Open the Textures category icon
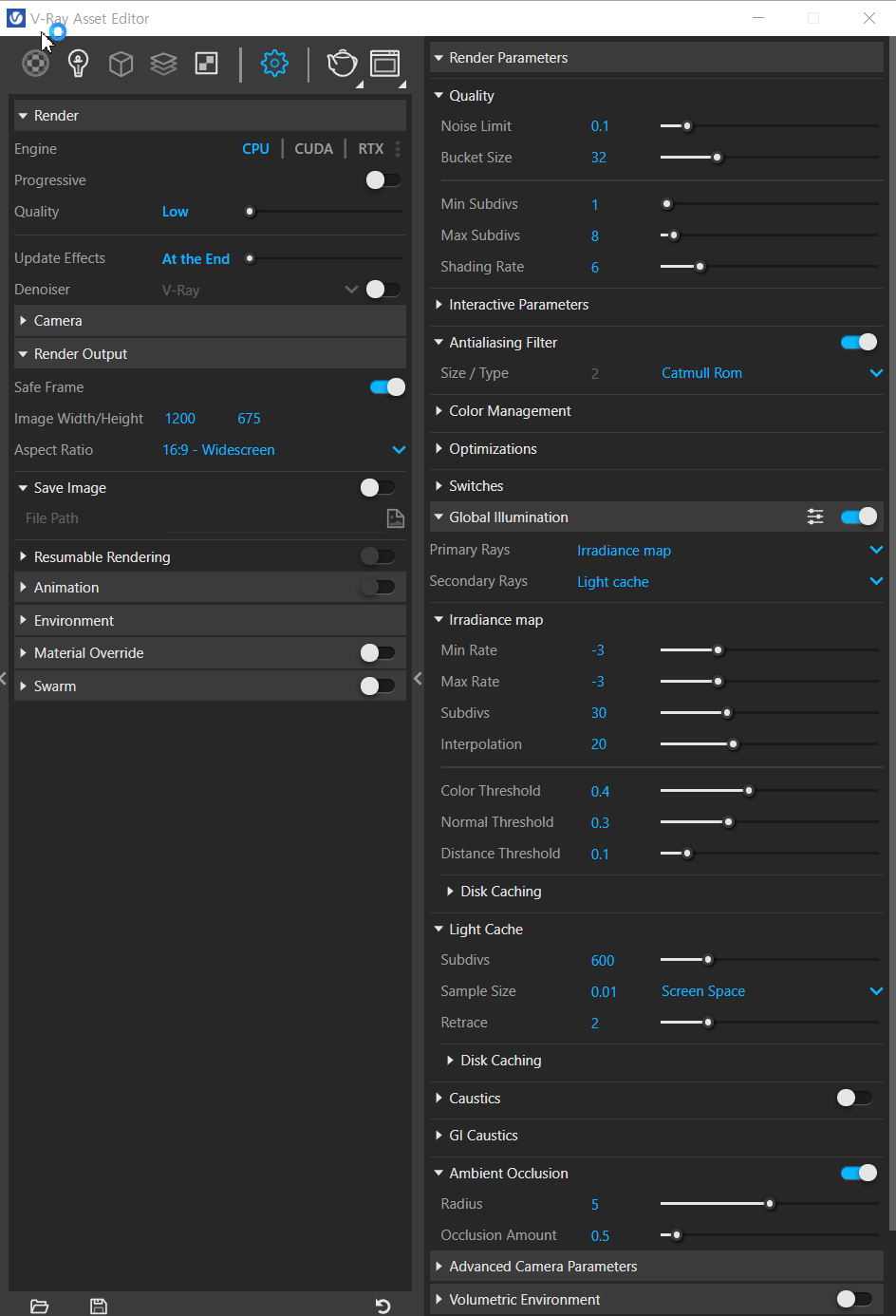 pos(206,64)
